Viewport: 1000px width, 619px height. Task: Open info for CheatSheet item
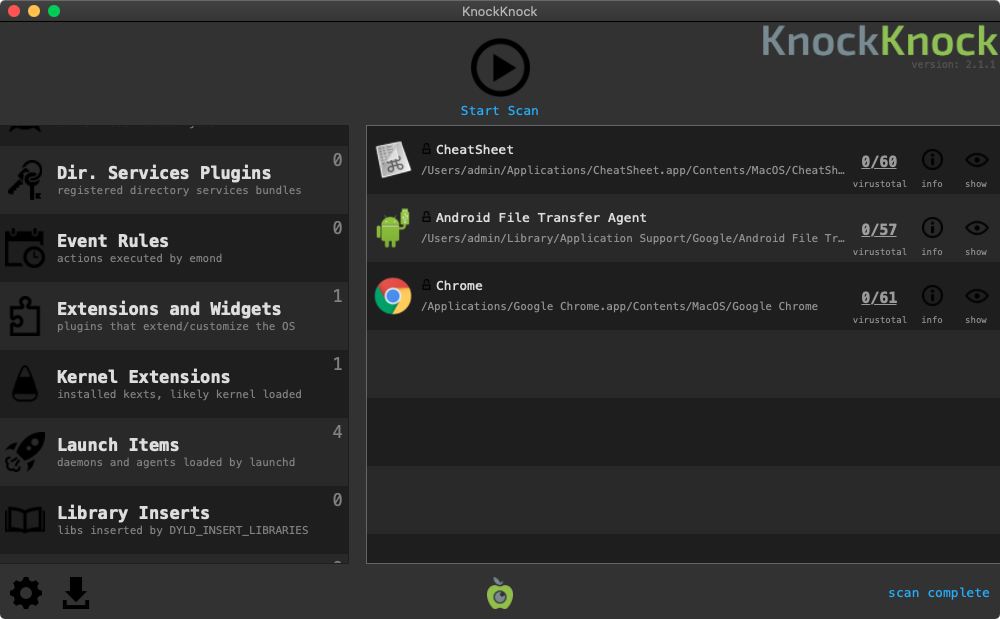click(x=932, y=160)
